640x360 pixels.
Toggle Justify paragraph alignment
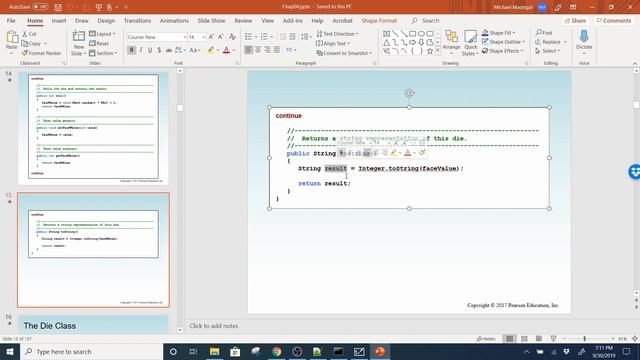coord(277,50)
